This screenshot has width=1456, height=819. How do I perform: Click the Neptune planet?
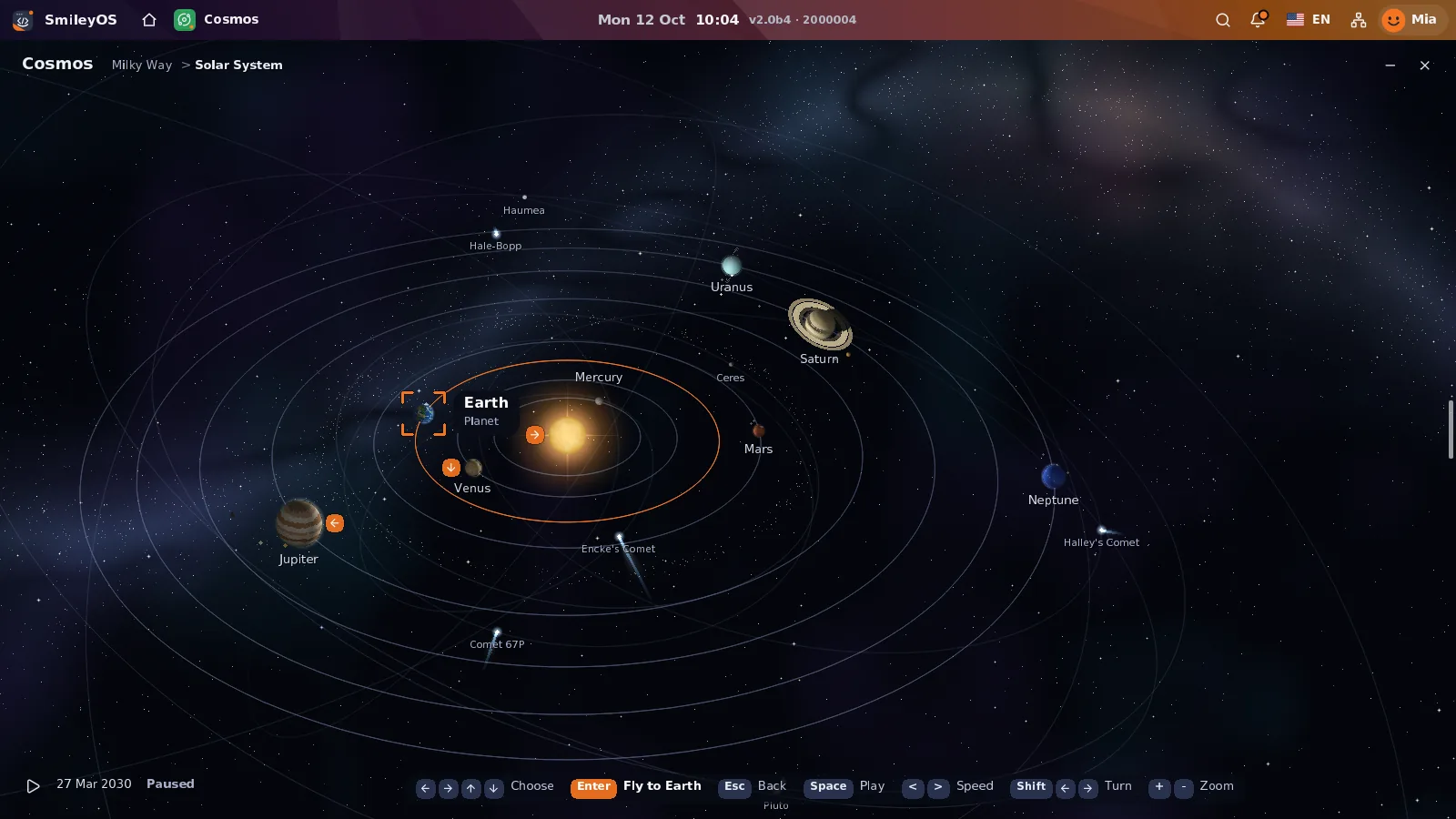tap(1053, 476)
